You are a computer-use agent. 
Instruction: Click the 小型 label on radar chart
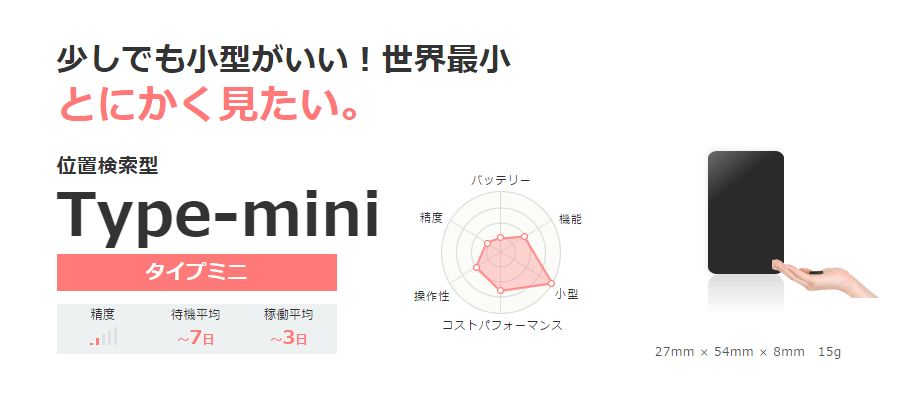pos(566,294)
